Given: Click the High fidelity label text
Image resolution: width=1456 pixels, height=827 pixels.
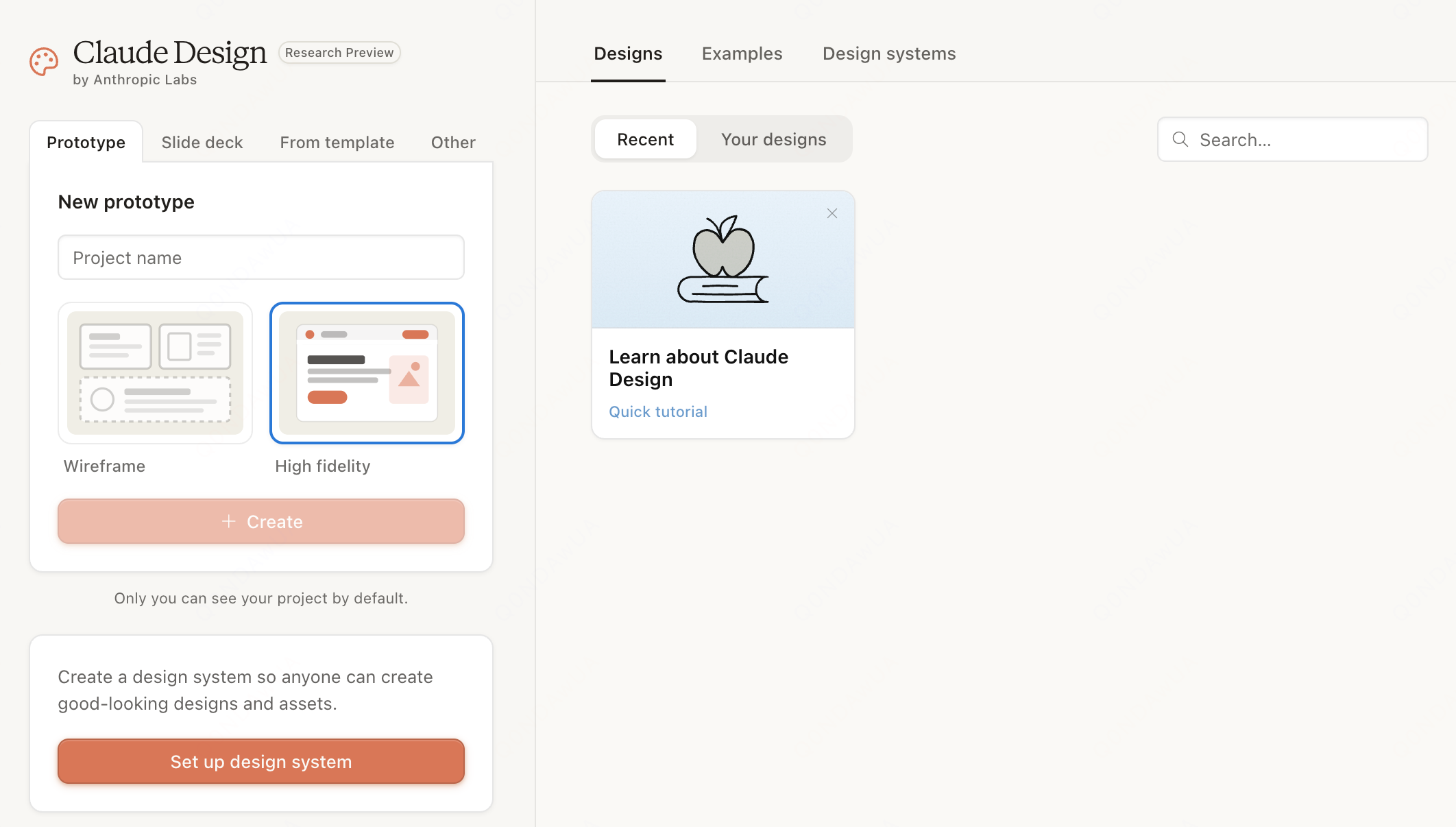Looking at the screenshot, I should coord(323,466).
